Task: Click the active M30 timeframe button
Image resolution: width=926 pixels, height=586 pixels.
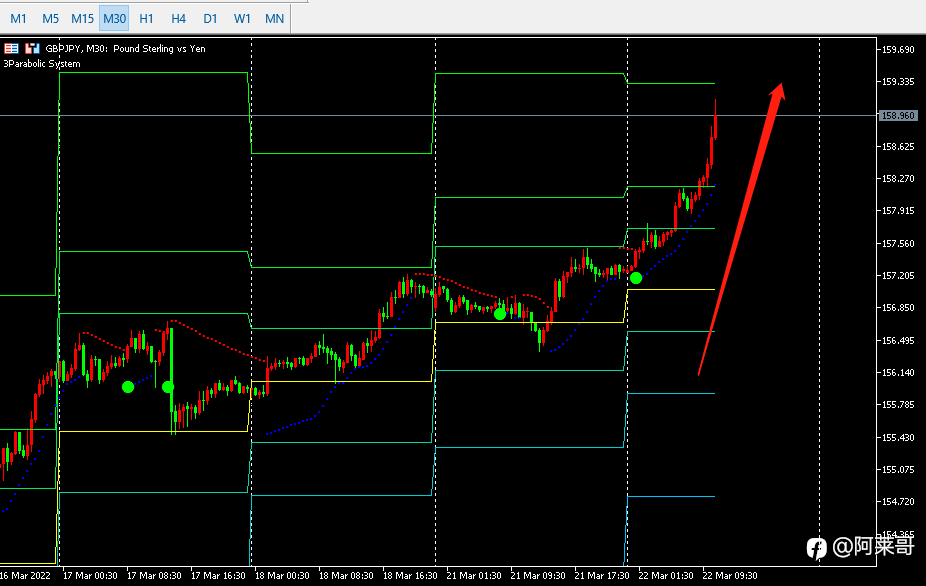Action: pyautogui.click(x=115, y=18)
